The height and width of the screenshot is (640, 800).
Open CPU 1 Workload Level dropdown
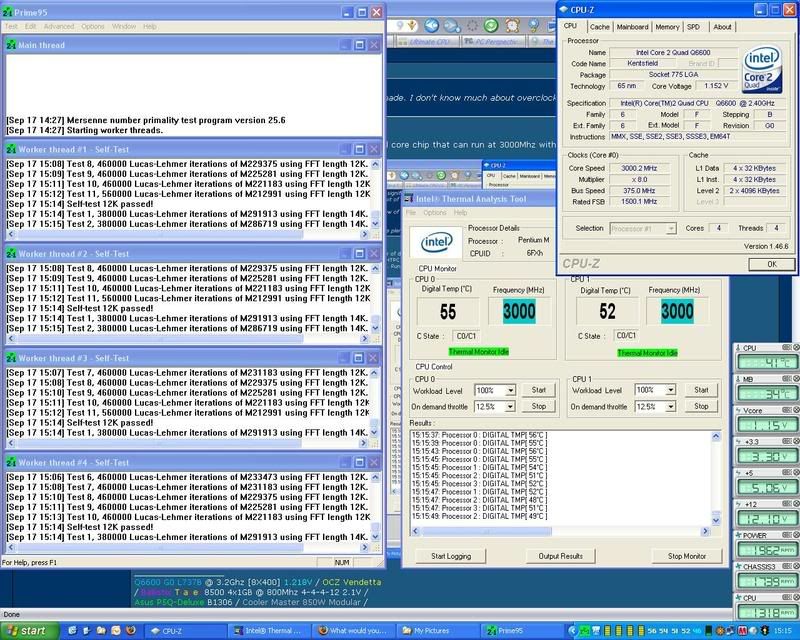point(670,390)
